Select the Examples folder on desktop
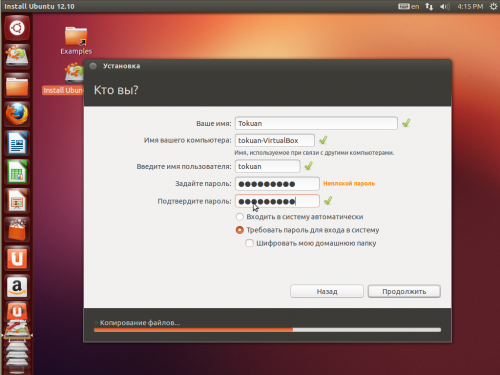500x375 pixels. 76,41
